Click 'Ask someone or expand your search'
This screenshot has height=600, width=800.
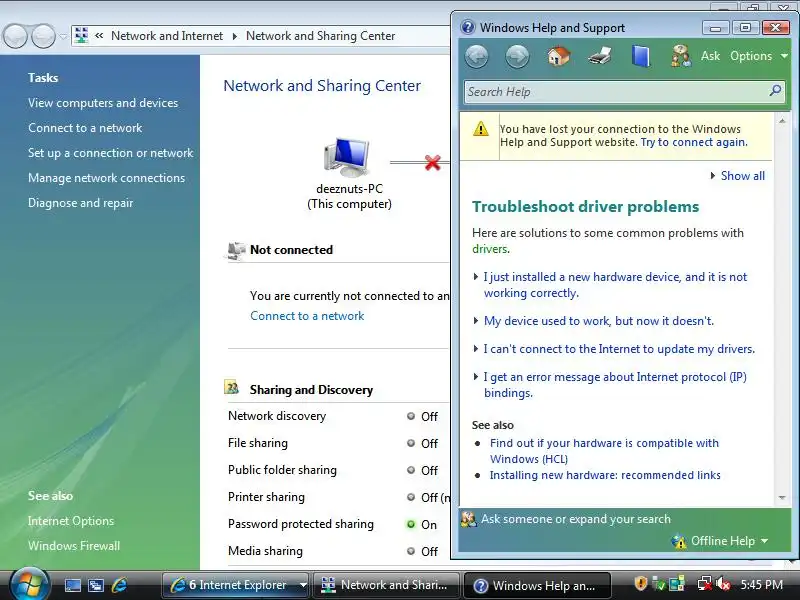coord(576,519)
